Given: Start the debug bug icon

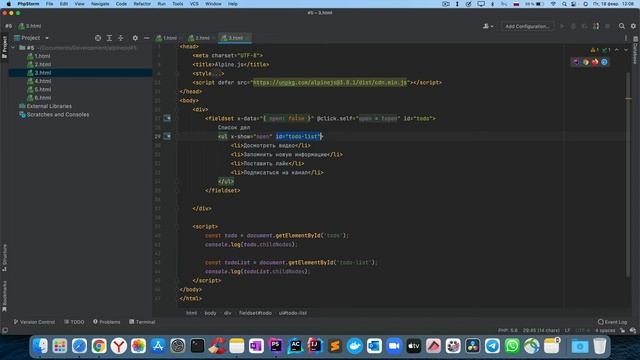Looking at the screenshot, I should point(573,26).
